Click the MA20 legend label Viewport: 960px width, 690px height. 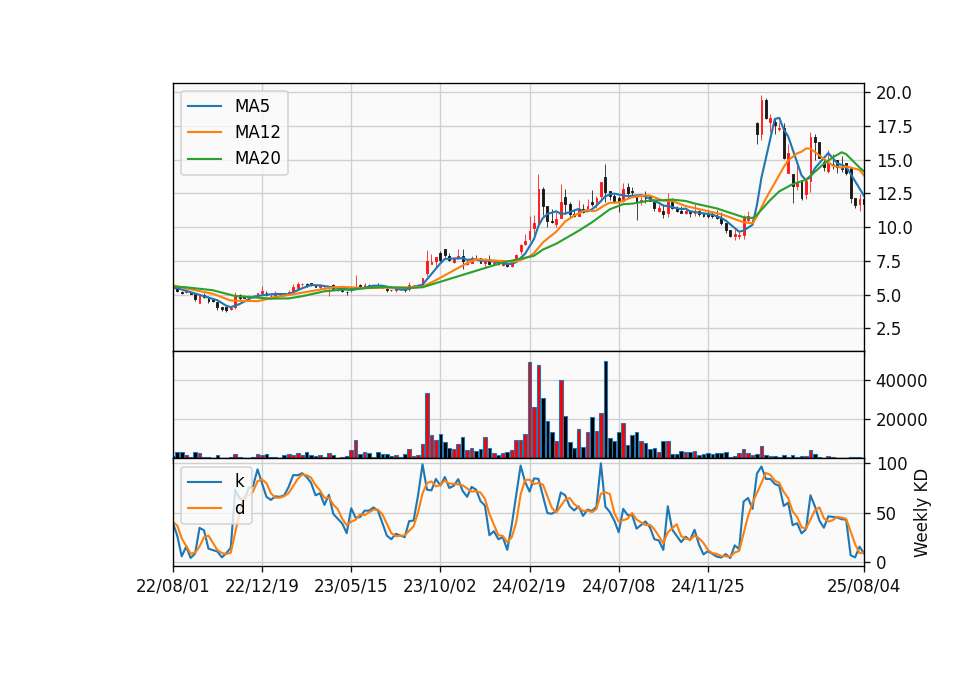click(x=257, y=158)
